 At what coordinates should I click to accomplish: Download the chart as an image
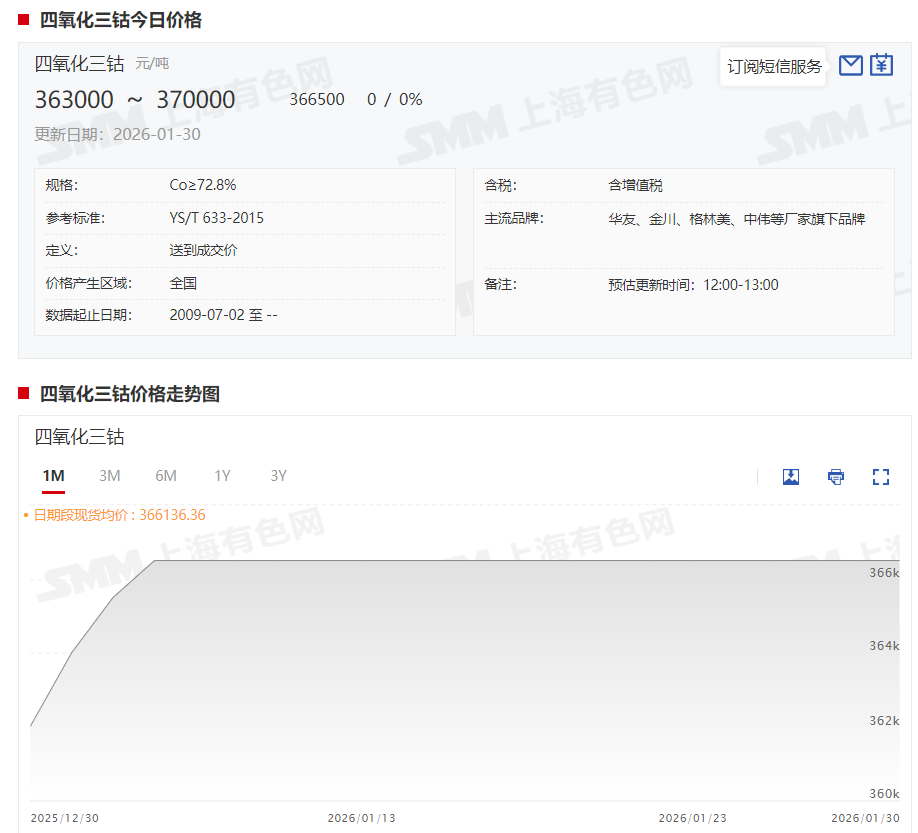[791, 477]
